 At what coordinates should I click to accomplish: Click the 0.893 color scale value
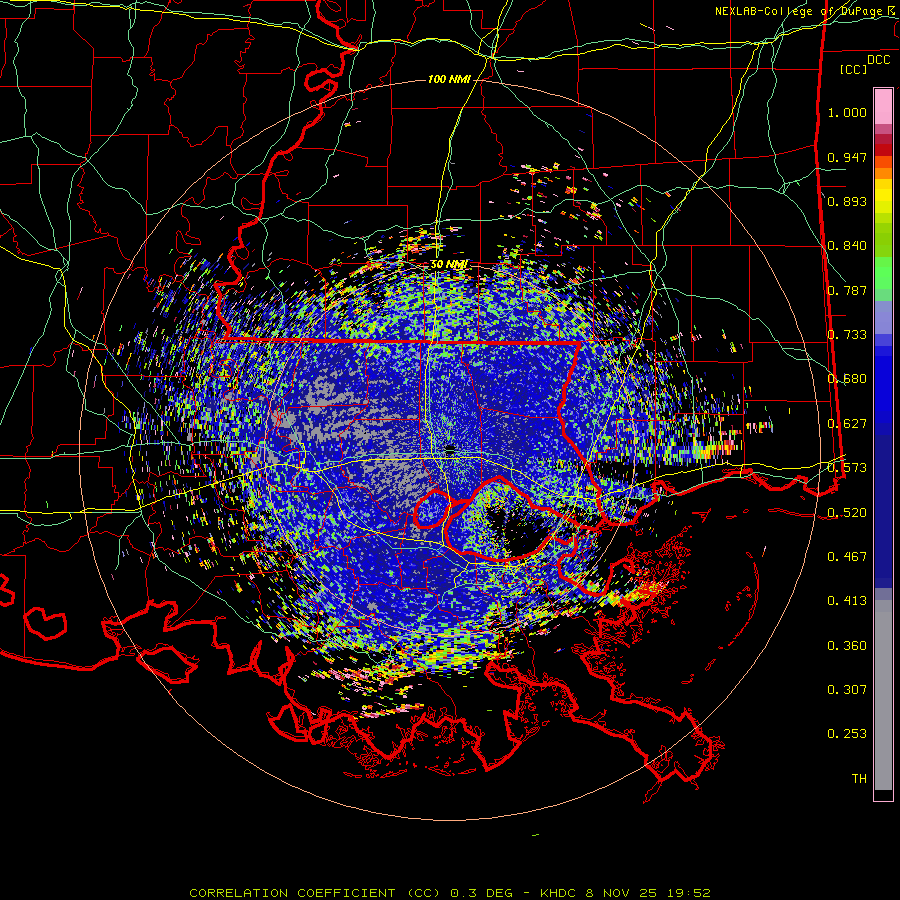click(x=847, y=201)
